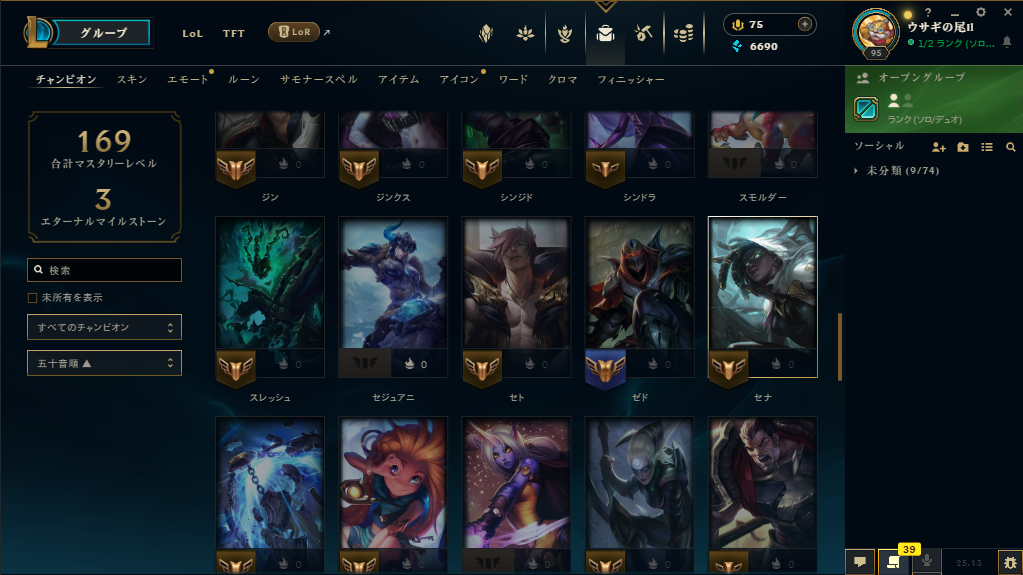Image resolution: width=1023 pixels, height=575 pixels.
Task: Click the グループ party button
Action: 102,33
